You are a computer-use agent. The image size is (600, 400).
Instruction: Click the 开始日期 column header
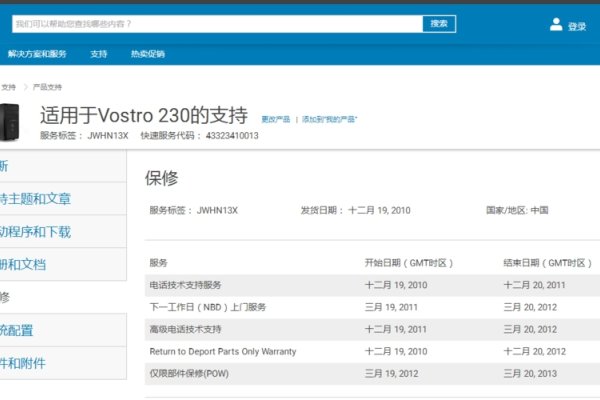pos(409,263)
